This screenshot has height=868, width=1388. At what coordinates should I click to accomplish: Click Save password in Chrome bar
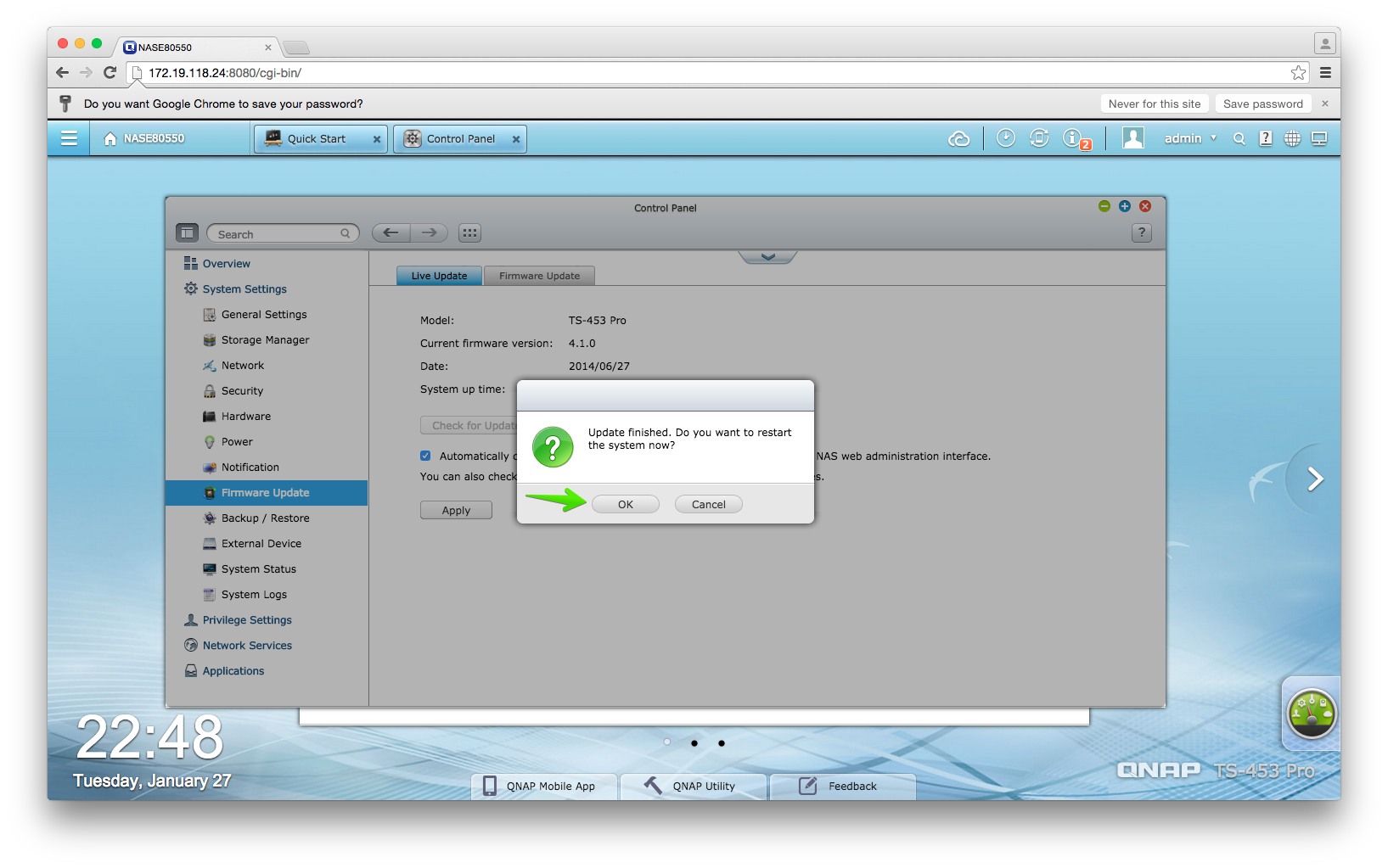click(1263, 104)
